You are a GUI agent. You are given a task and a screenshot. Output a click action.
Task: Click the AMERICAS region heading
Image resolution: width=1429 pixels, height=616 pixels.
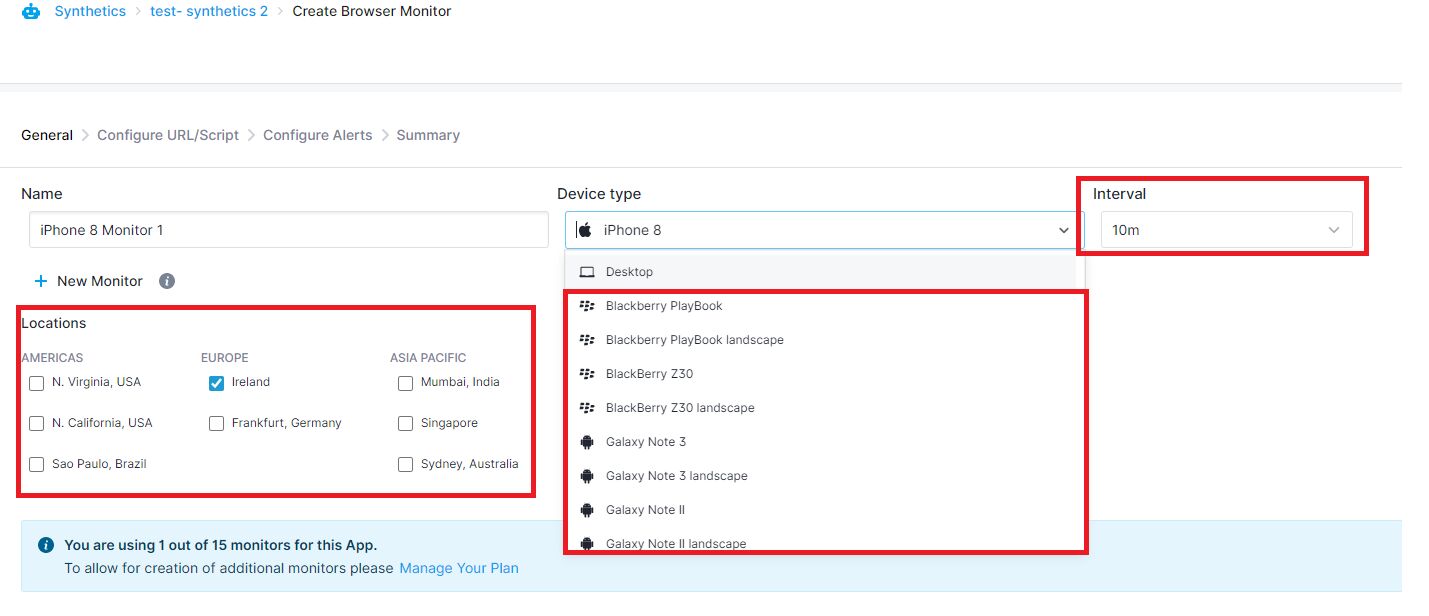[x=52, y=357]
